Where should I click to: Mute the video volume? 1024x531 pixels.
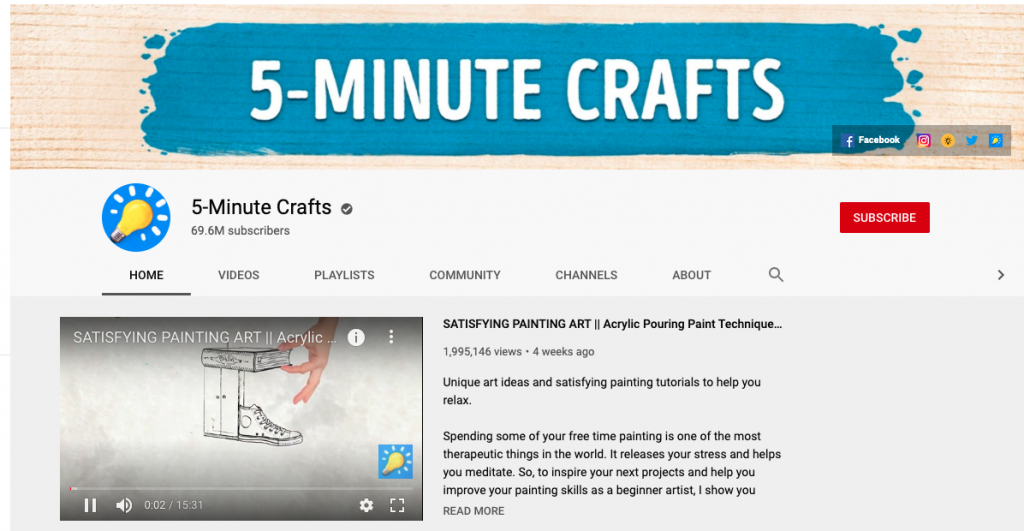pyautogui.click(x=123, y=505)
